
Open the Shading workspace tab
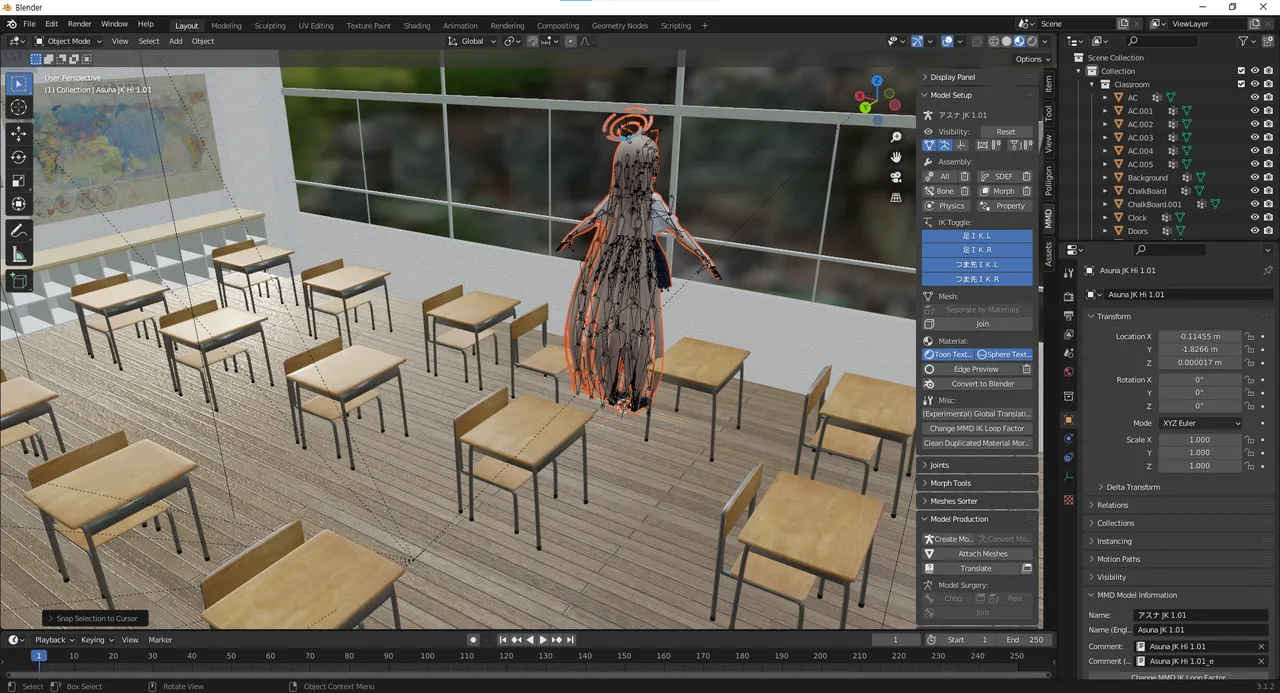pos(417,25)
